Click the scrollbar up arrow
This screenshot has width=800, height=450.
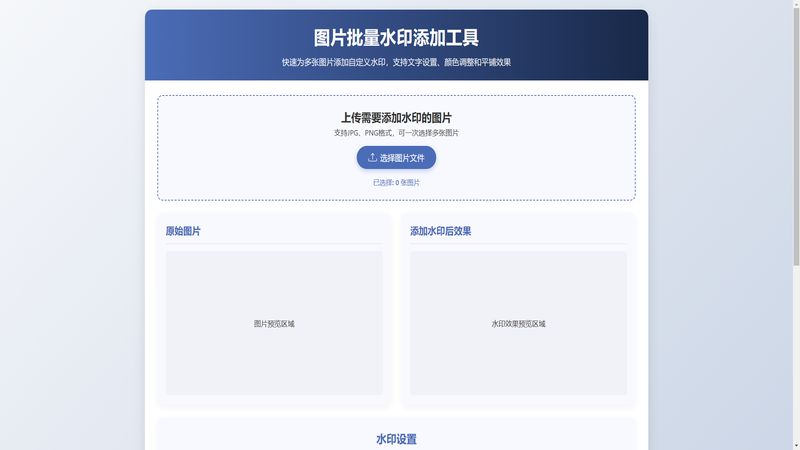[x=795, y=5]
